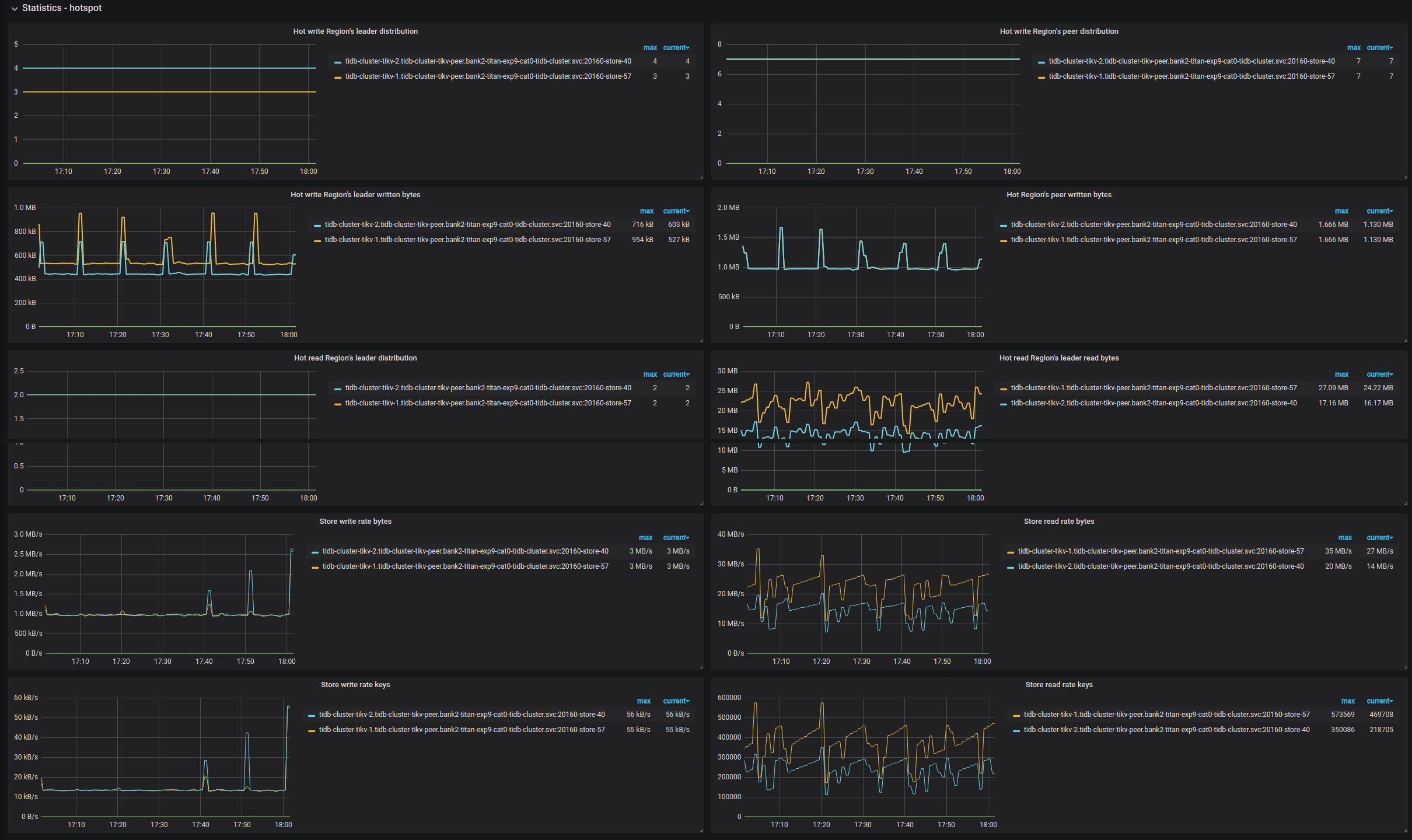The width and height of the screenshot is (1412, 840).
Task: Click the Statistics - hotspot row title
Action: pyautogui.click(x=62, y=8)
